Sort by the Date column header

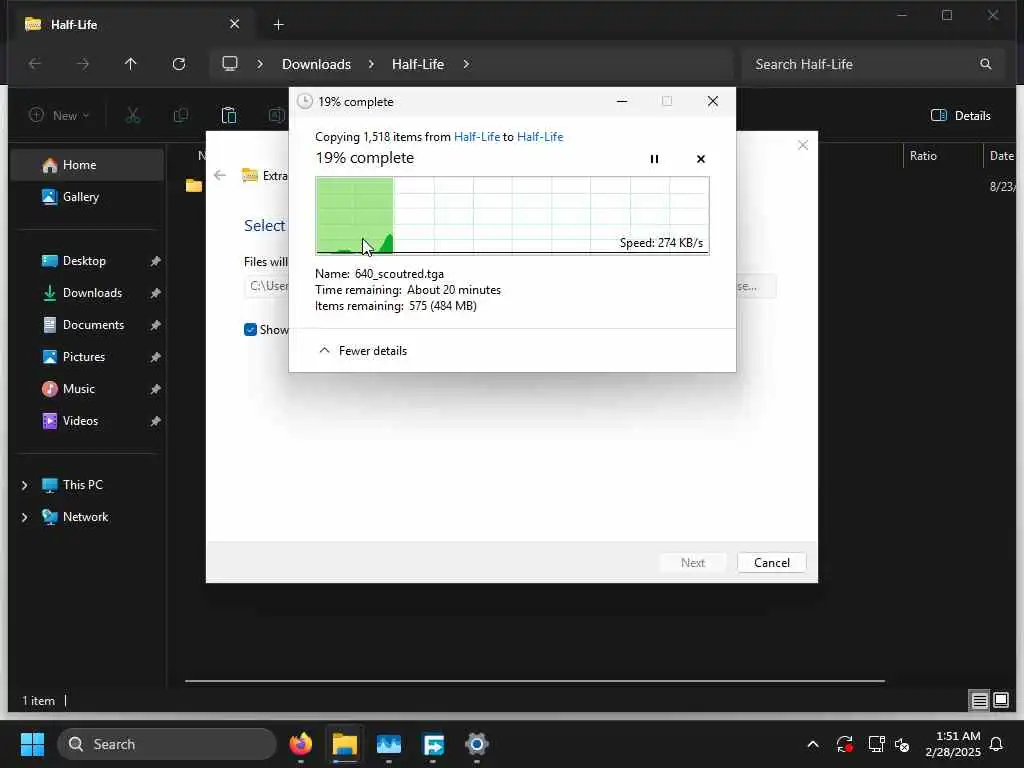click(x=1000, y=155)
